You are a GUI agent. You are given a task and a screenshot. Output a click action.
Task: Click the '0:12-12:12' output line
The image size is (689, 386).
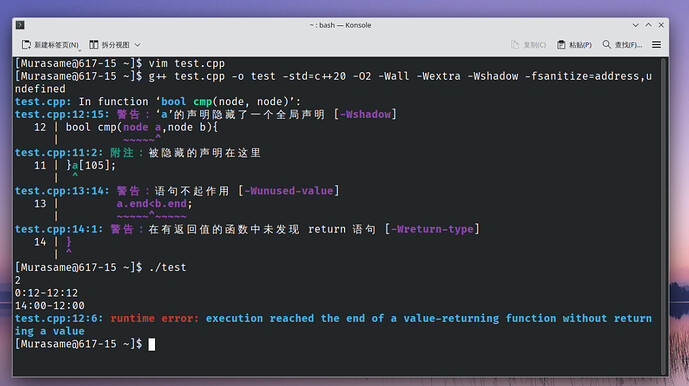tap(46, 293)
